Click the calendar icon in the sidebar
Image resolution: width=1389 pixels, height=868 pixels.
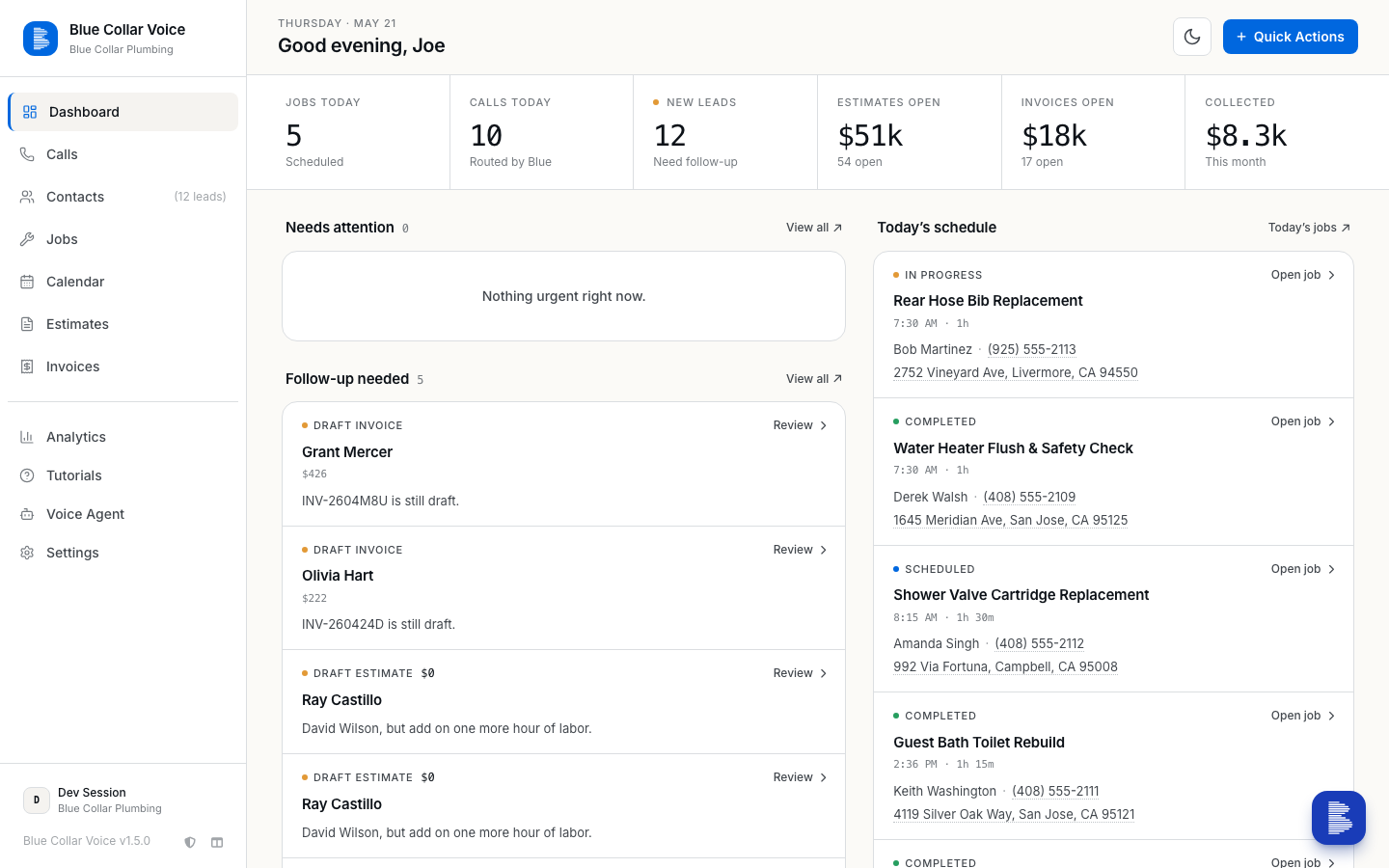pos(27,282)
